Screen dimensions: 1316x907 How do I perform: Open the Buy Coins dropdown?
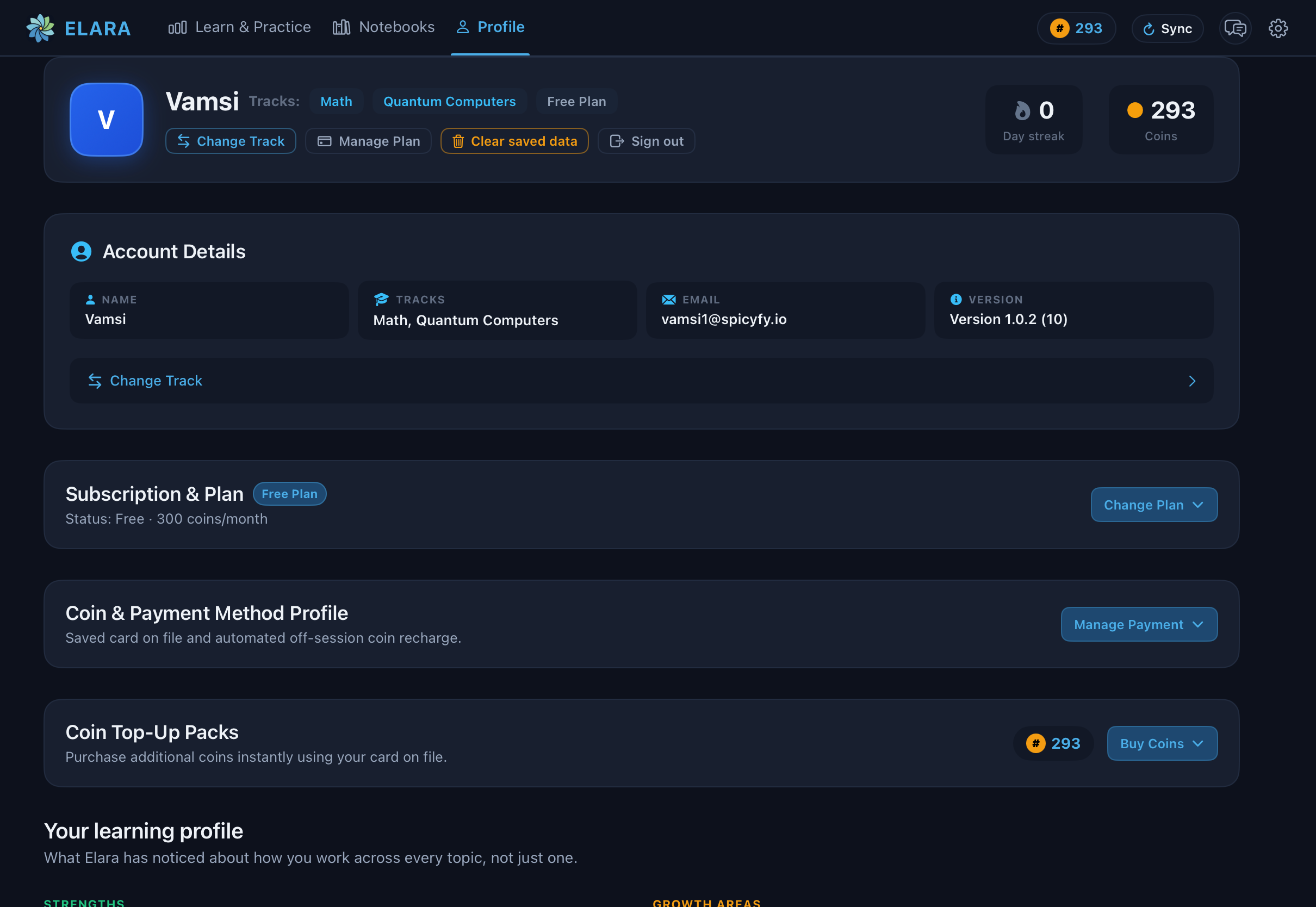[x=1162, y=743]
